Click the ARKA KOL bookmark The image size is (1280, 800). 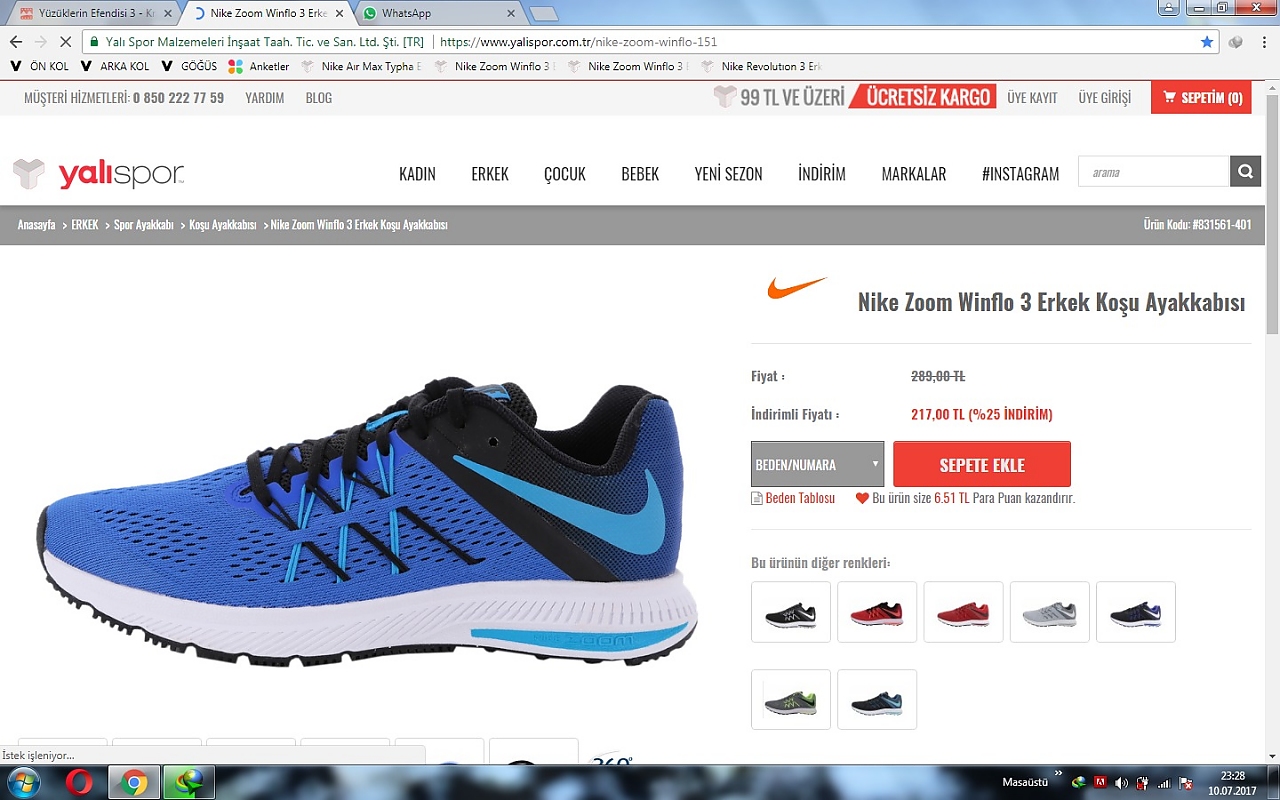(115, 67)
